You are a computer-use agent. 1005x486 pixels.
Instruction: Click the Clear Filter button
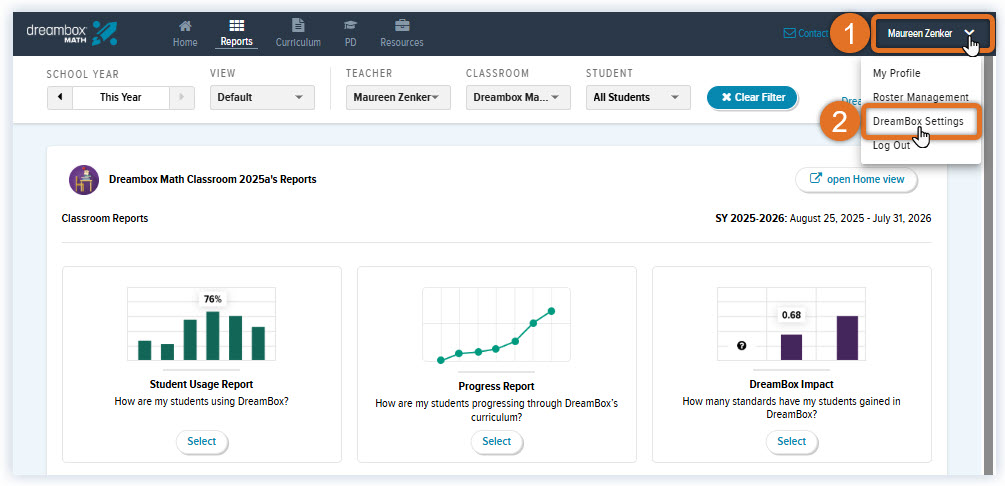[752, 97]
